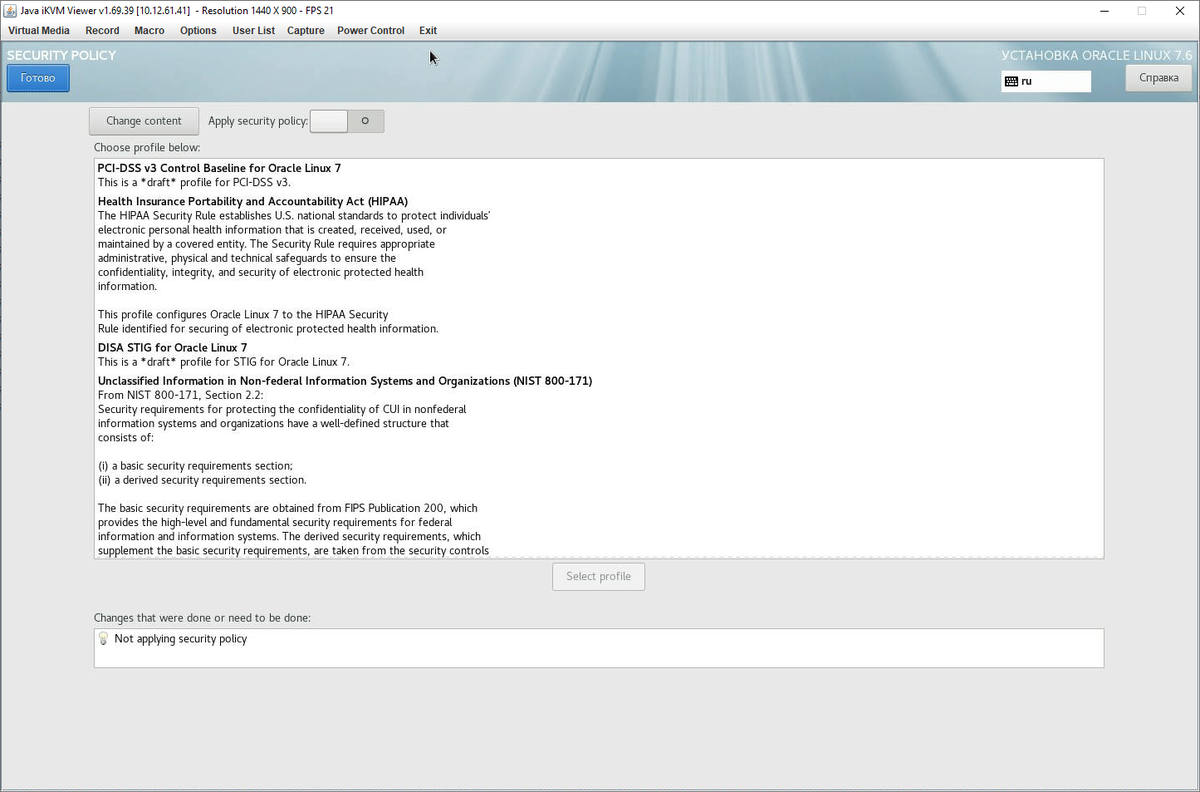Open the User List menu
This screenshot has height=792, width=1200.
coord(253,30)
